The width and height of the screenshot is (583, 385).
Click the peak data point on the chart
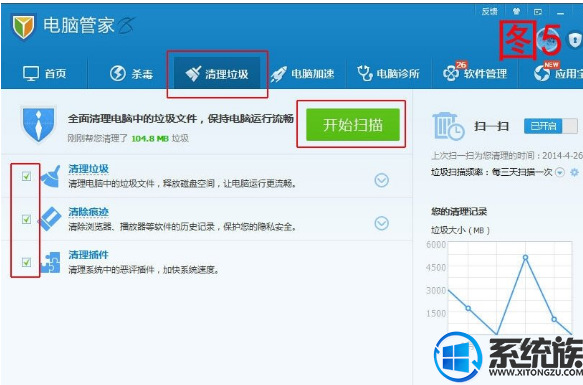tap(525, 257)
